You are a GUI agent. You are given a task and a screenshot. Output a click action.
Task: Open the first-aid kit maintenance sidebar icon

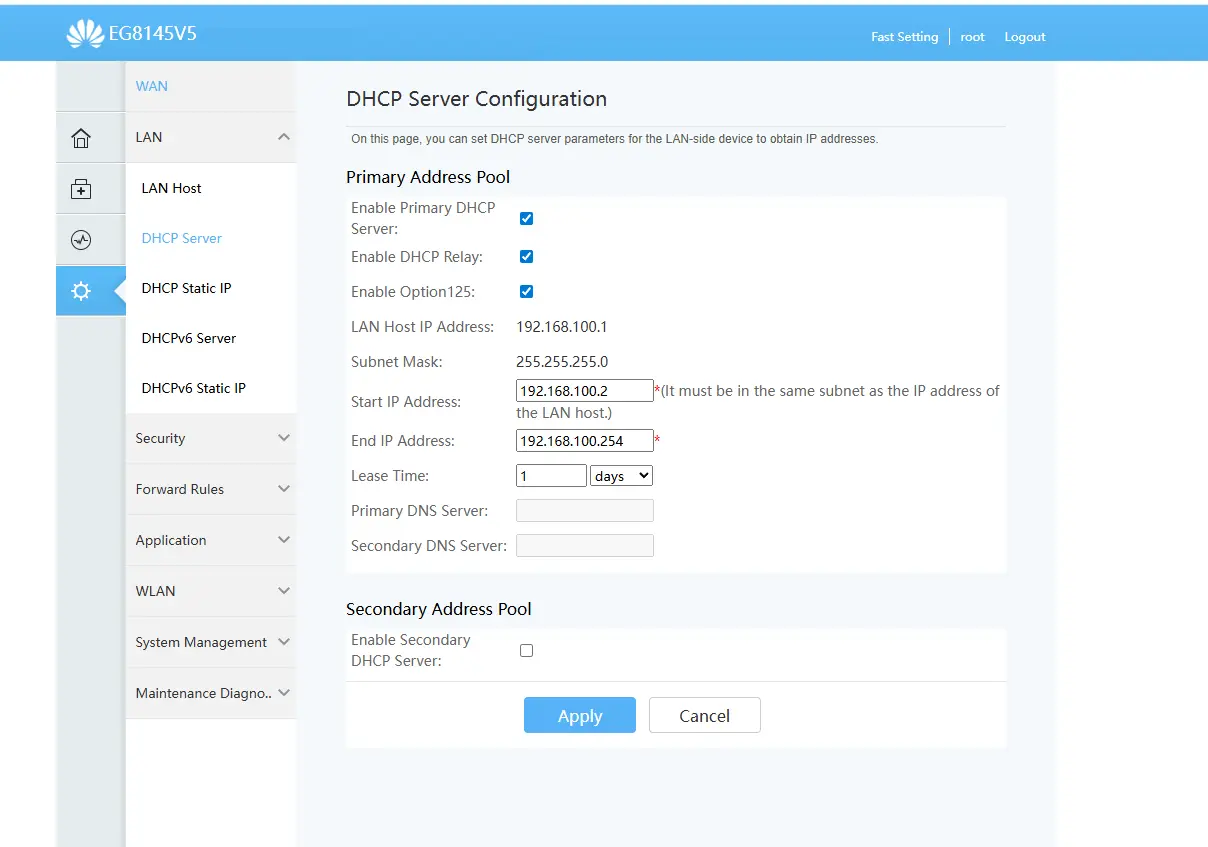(x=81, y=189)
